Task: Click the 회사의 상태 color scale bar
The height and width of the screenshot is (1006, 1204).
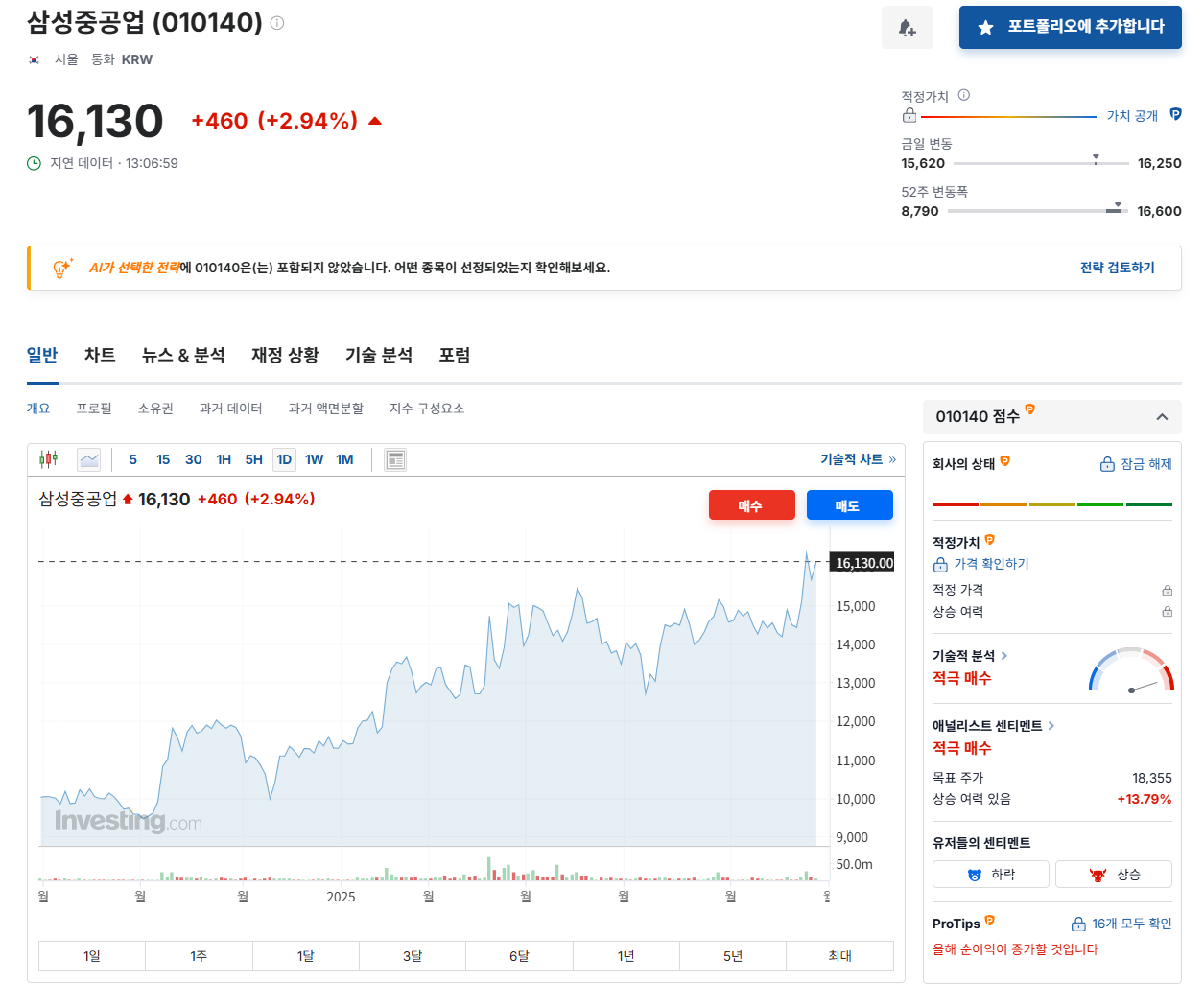Action: click(1052, 503)
